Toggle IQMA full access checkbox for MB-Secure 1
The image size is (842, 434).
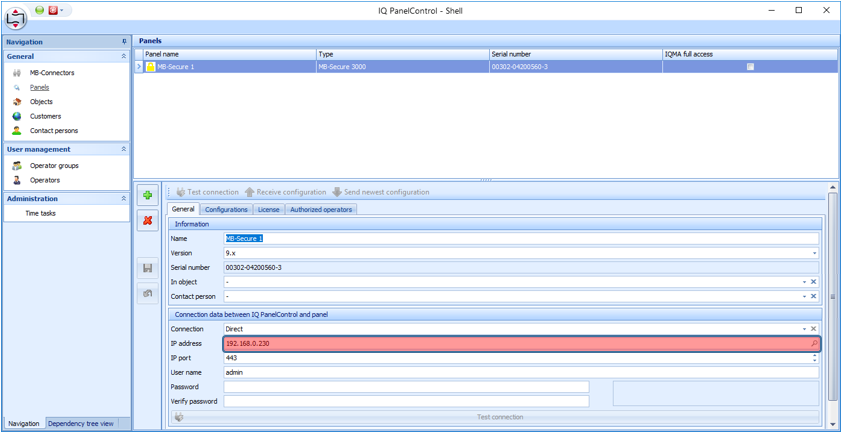pyautogui.click(x=750, y=67)
